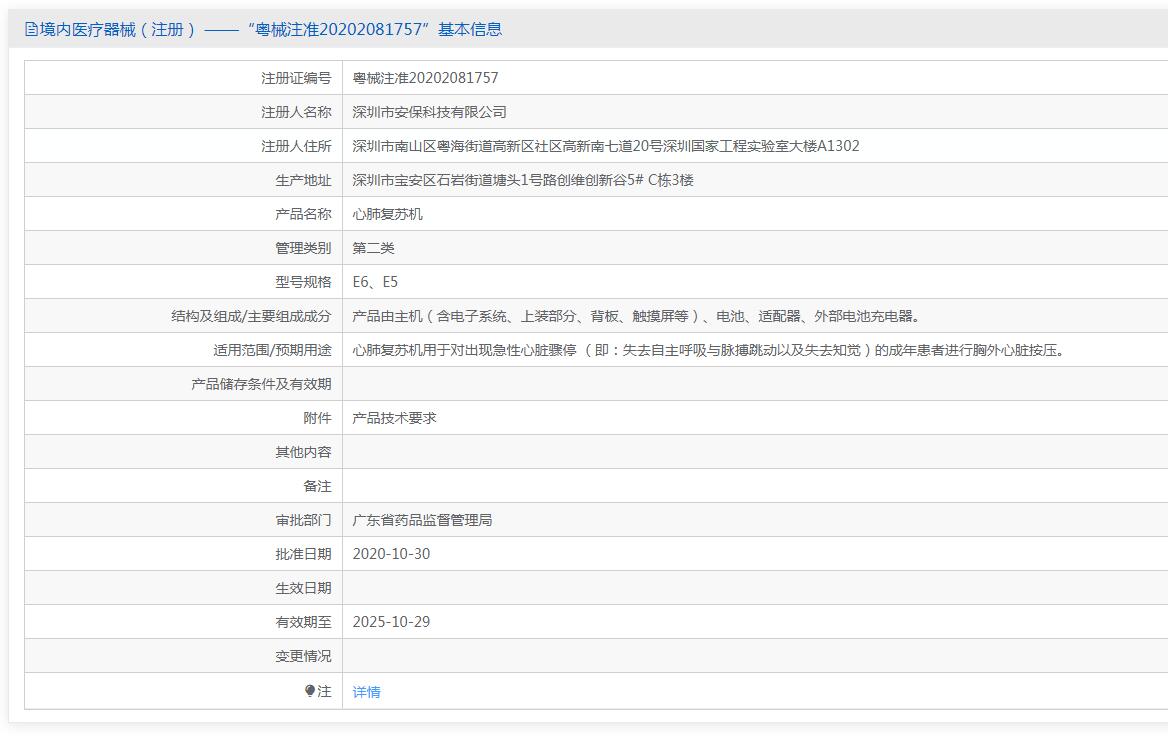Open the 详情 link in the last row
The width and height of the screenshot is (1168, 746).
(x=366, y=692)
